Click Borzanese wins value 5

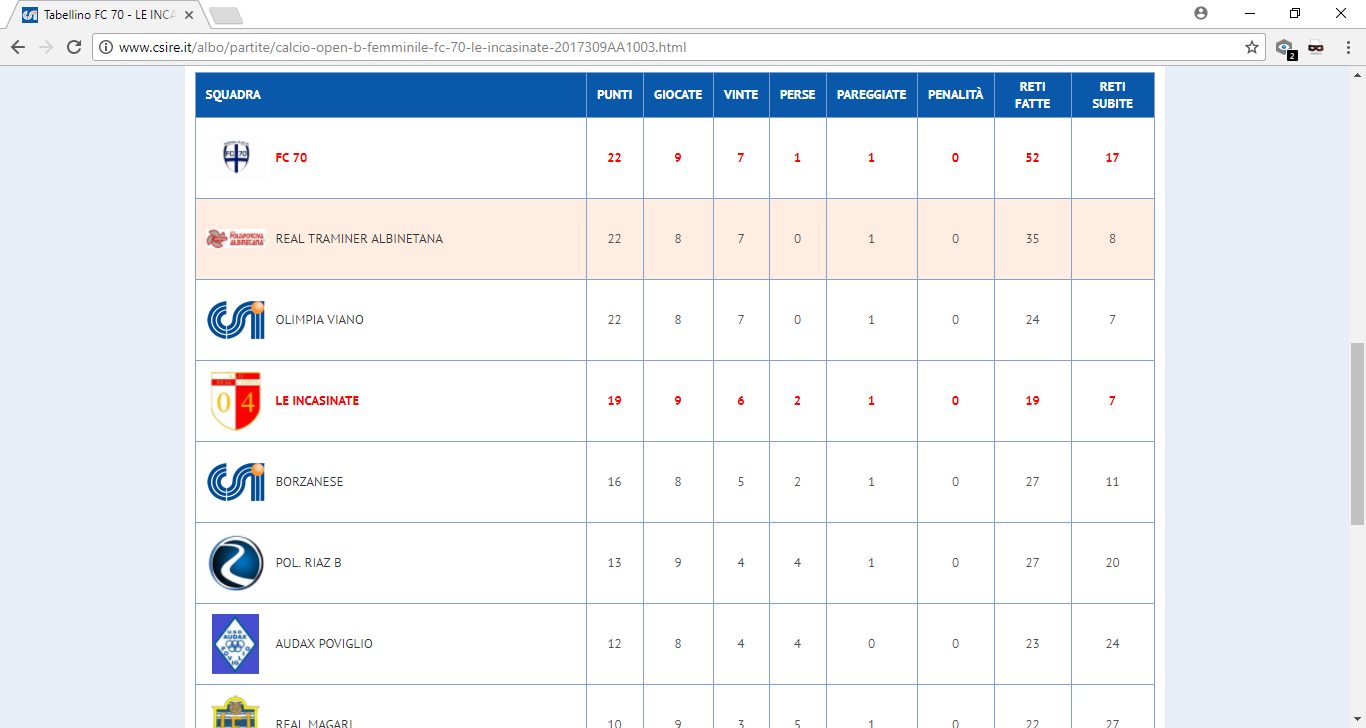741,482
